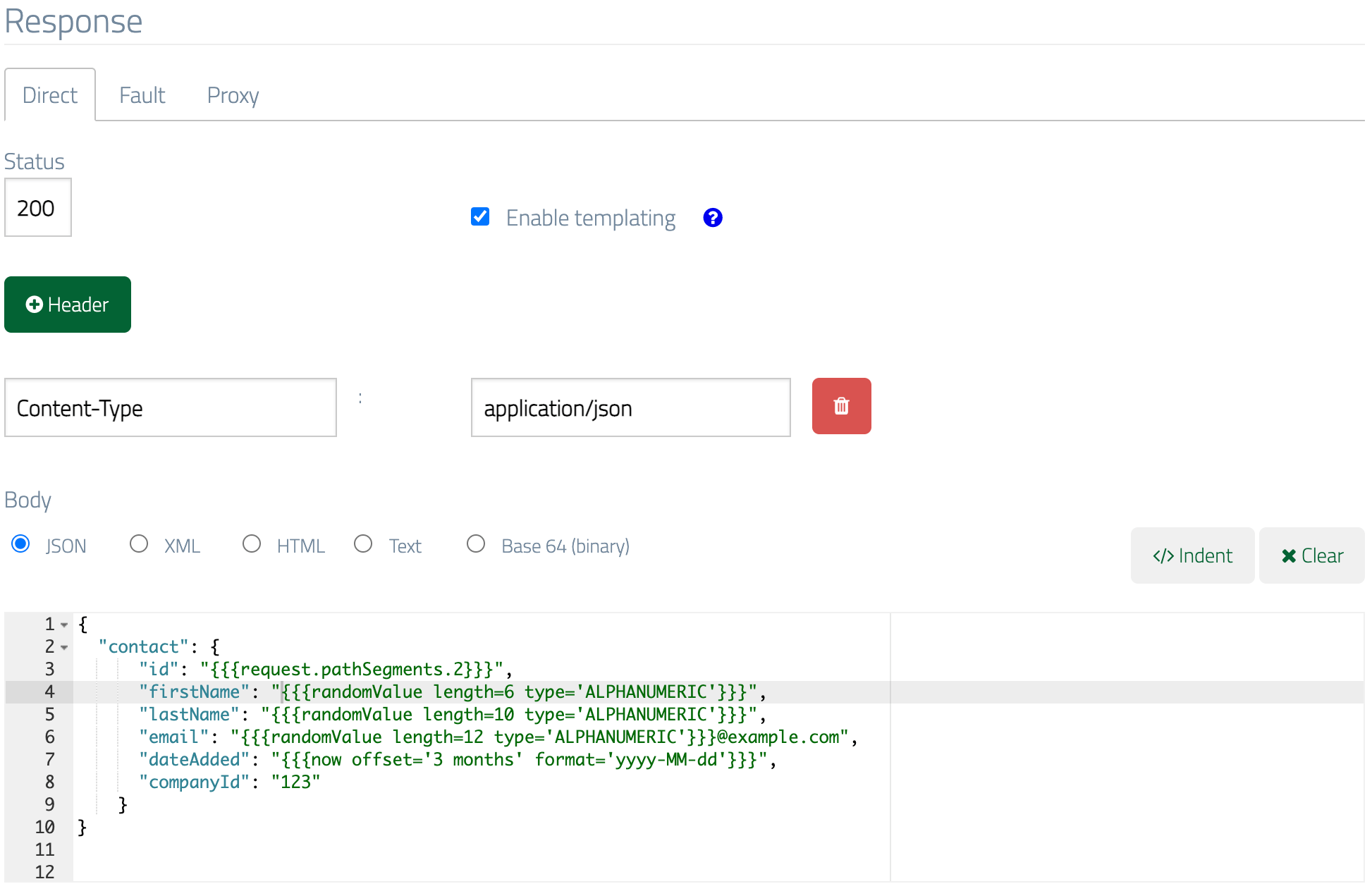Click the Status code input field
The image size is (1372, 891).
click(x=37, y=207)
